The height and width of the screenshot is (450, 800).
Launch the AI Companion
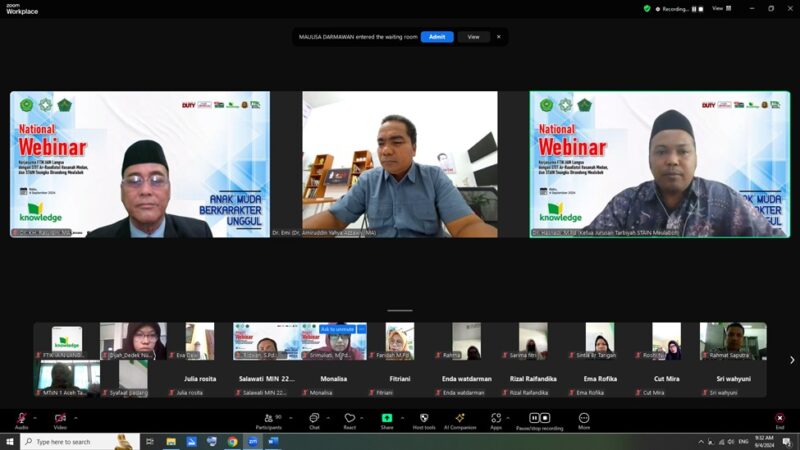tap(460, 418)
